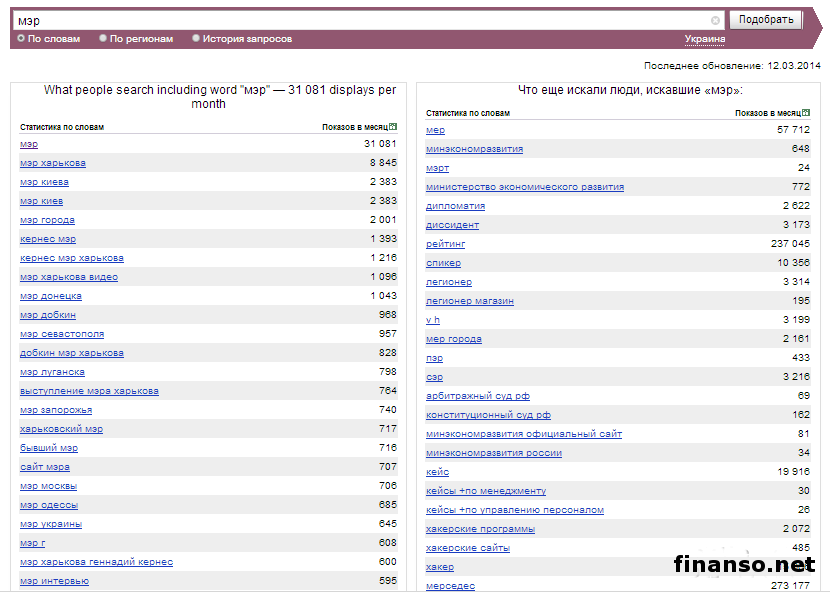Viewport: 830px width, 592px height.
Task: Click help icon beside right 'Показов в месяц'
Action: point(806,113)
